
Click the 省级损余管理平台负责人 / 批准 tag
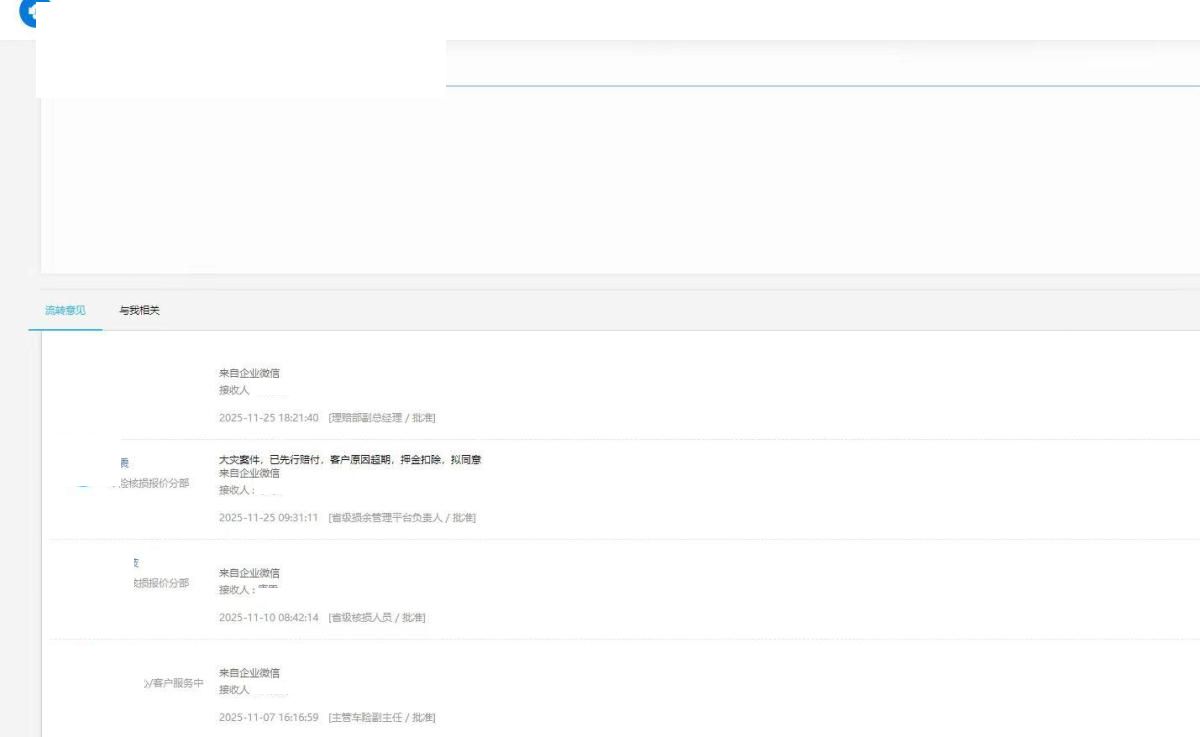pos(401,517)
